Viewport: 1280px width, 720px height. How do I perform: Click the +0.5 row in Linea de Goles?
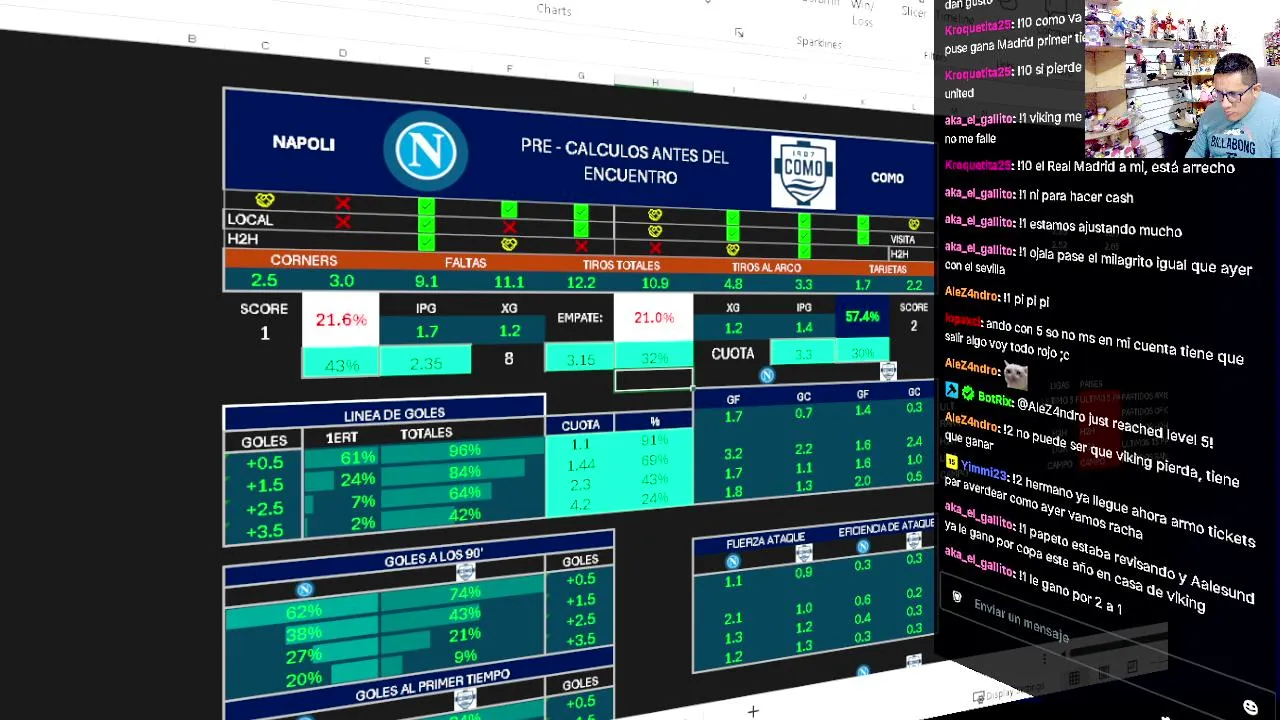(264, 463)
